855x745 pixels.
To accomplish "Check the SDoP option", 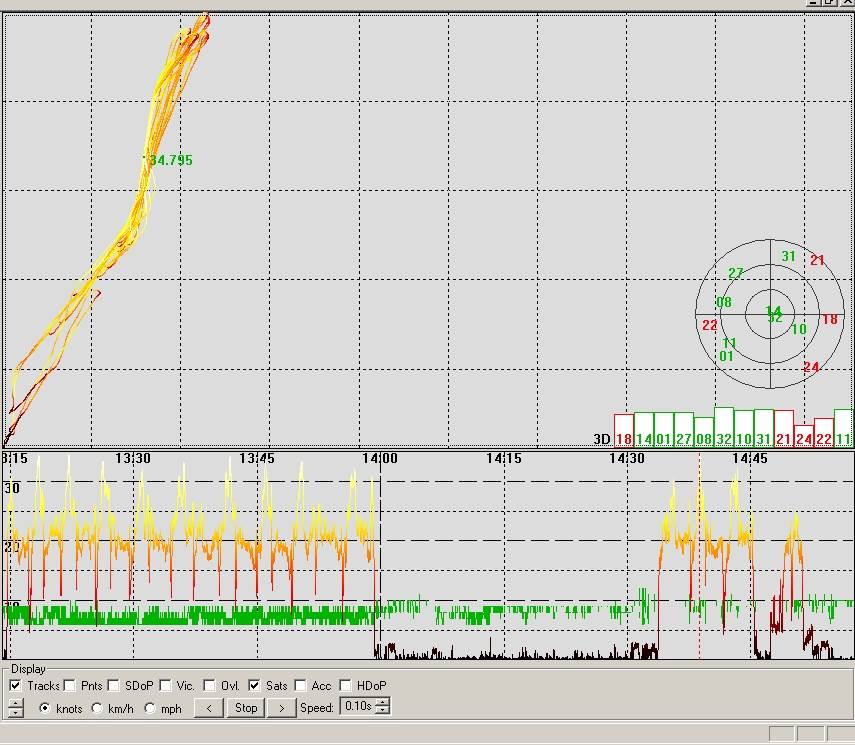I will [x=113, y=686].
